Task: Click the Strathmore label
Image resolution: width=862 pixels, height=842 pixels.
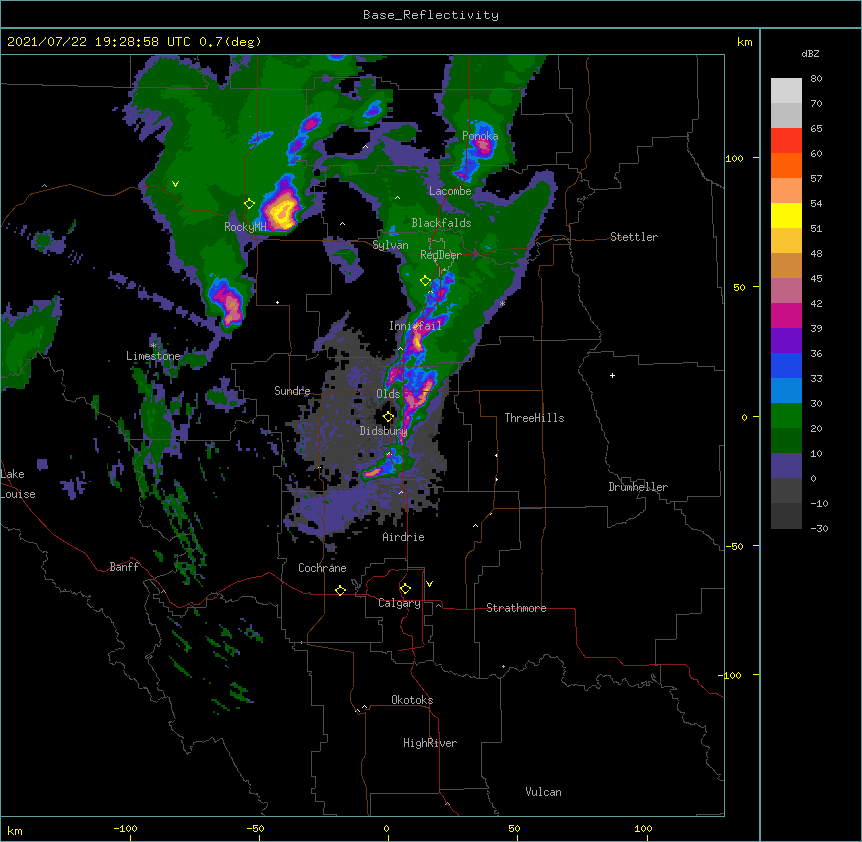Action: [x=516, y=608]
